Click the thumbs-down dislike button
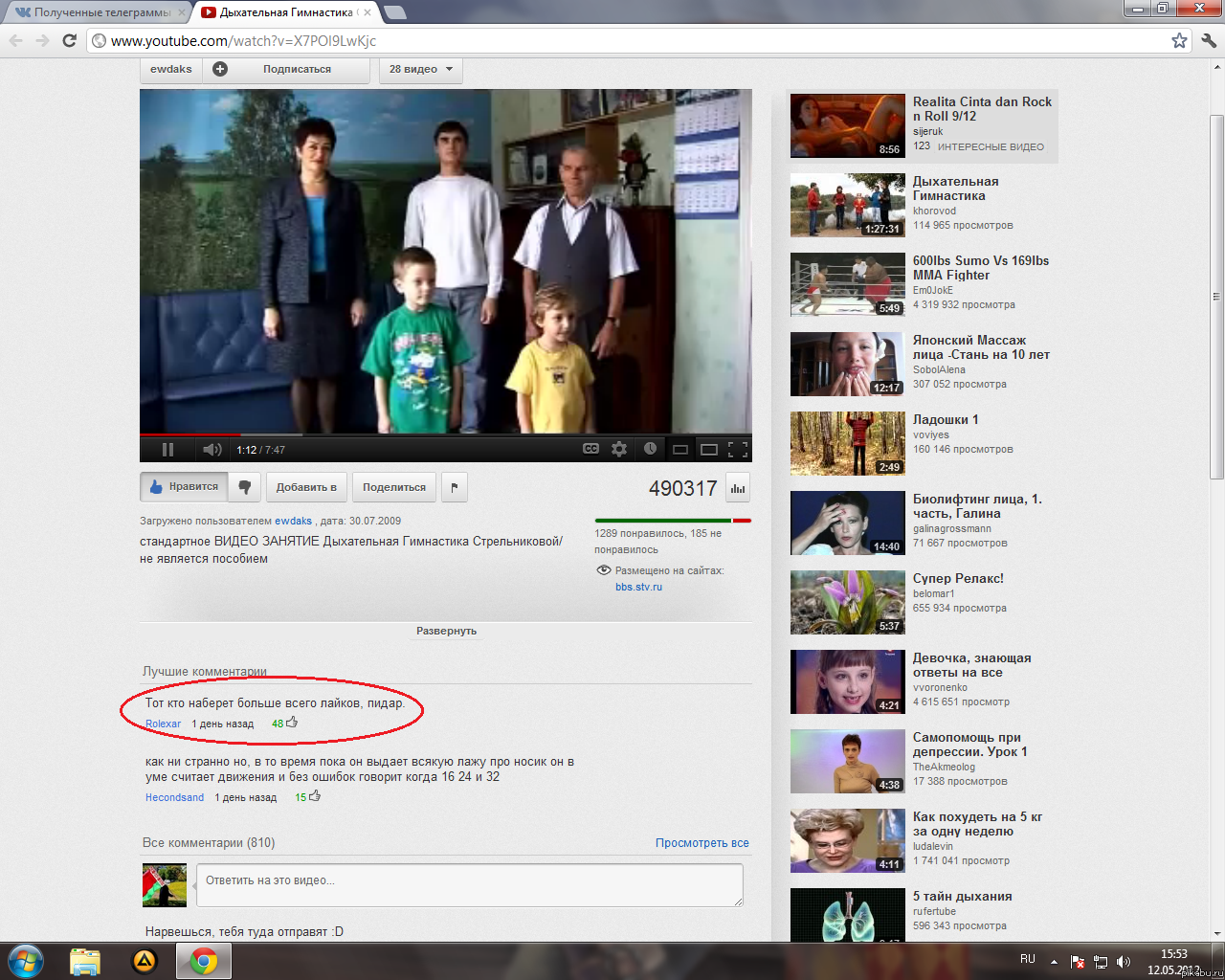Screen dimensions: 1225x980 click(245, 487)
